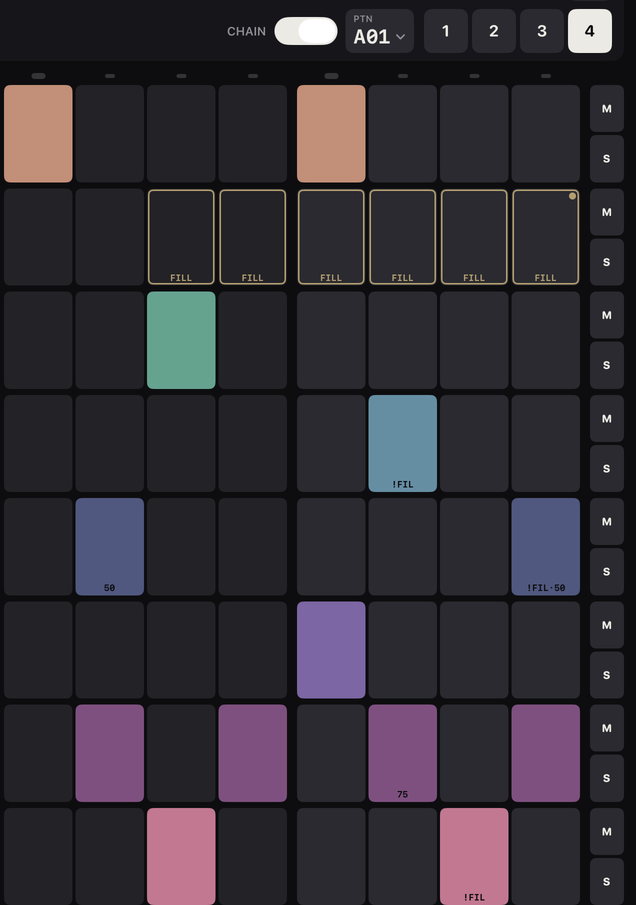Viewport: 636px width, 905px height.
Task: Toggle the pink !FIL step on track 8
Action: coord(474,857)
